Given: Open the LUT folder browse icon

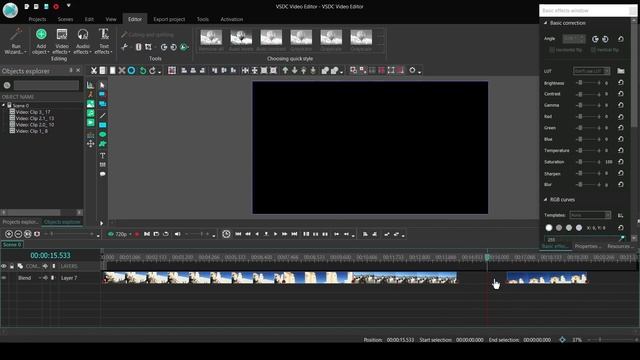Looking at the screenshot, I should [x=621, y=71].
